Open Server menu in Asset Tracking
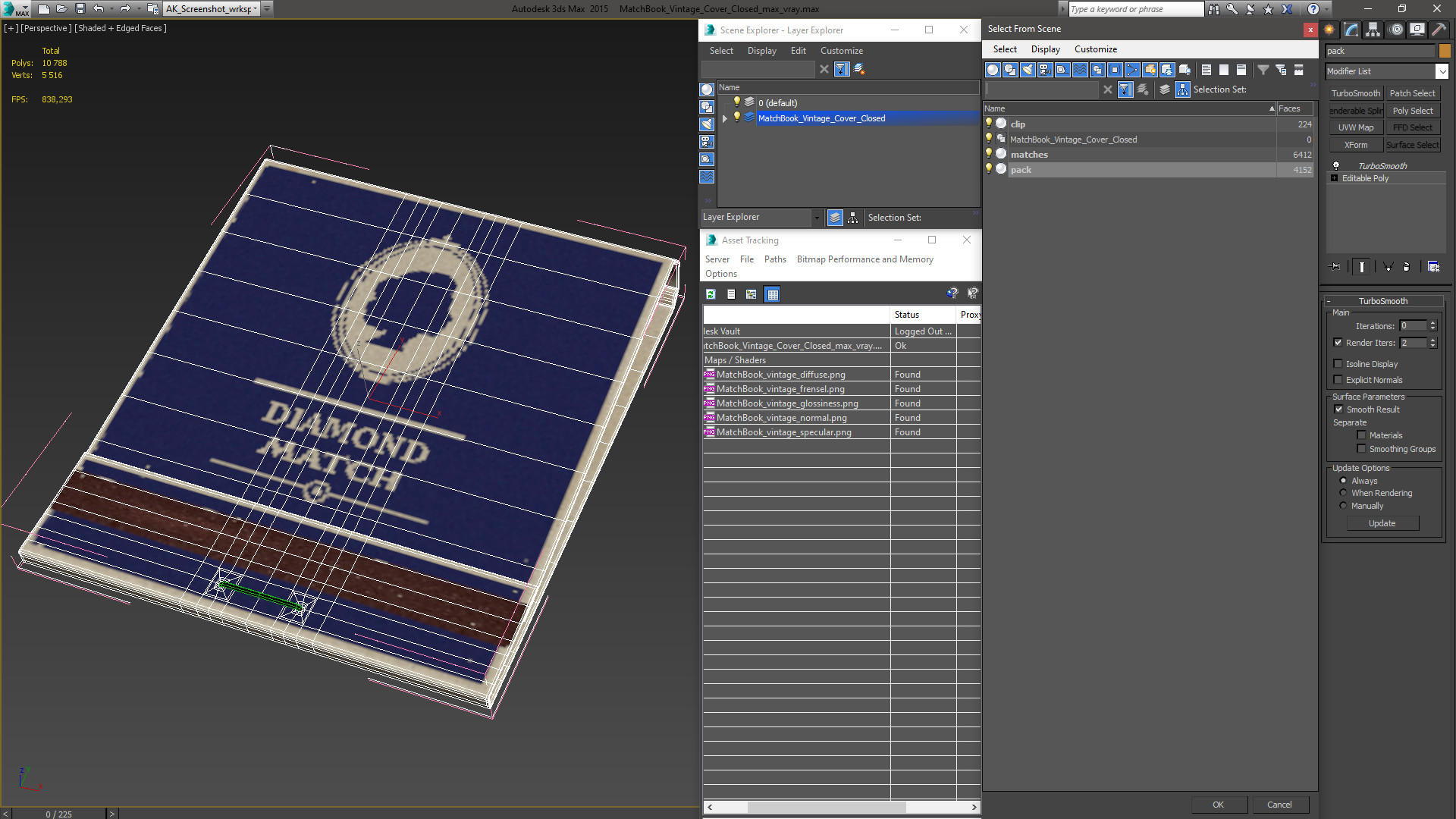The height and width of the screenshot is (819, 1456). tap(717, 259)
